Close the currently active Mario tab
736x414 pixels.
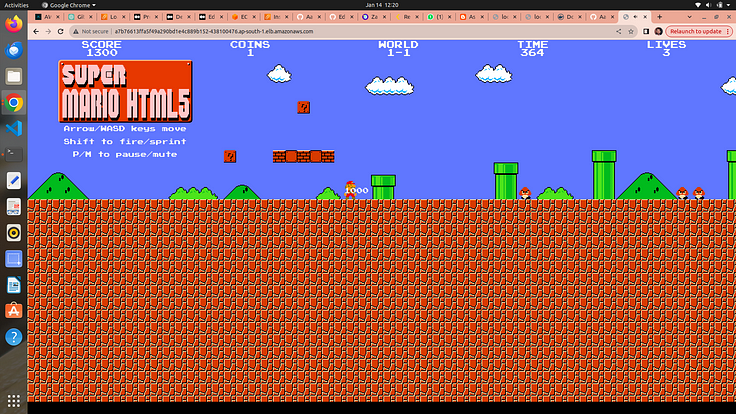point(645,17)
